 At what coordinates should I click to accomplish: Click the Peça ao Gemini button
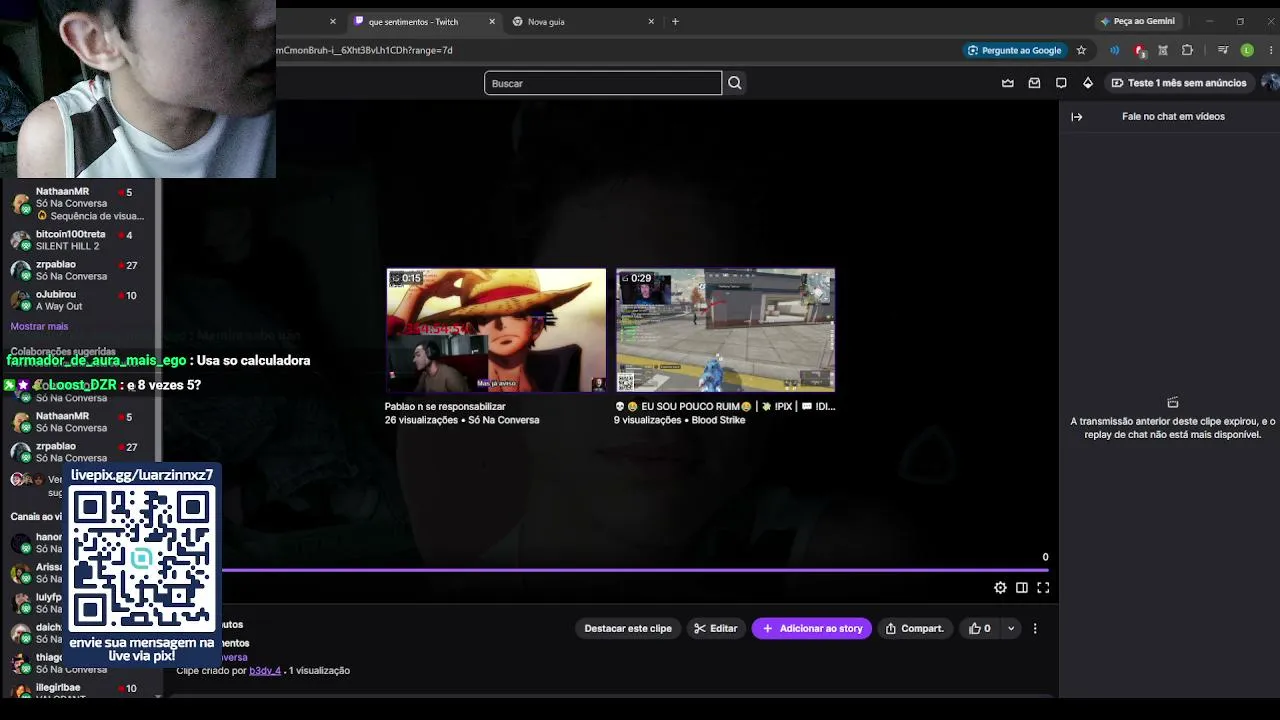point(1138,21)
